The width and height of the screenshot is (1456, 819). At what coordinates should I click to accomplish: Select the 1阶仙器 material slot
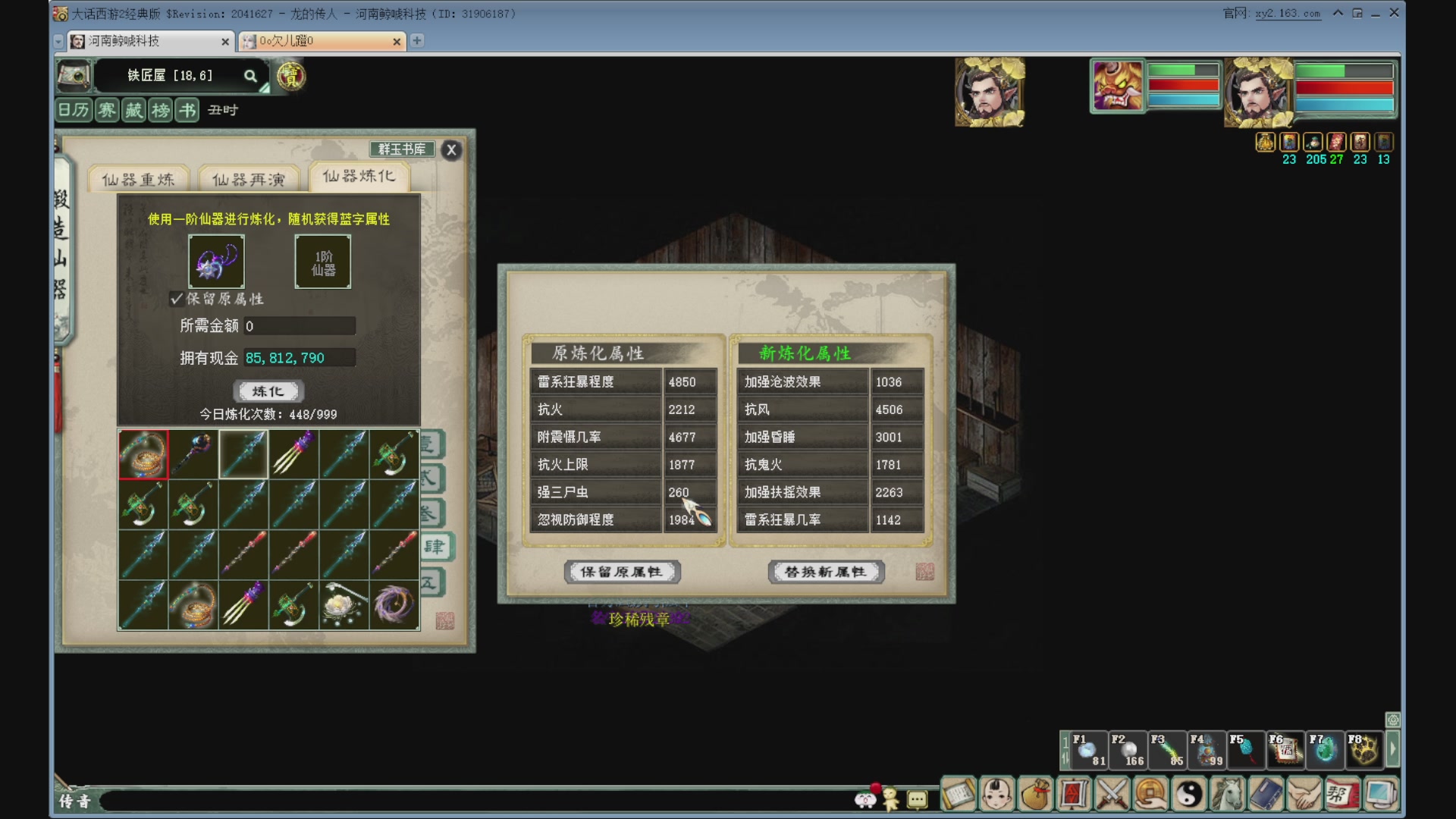323,262
